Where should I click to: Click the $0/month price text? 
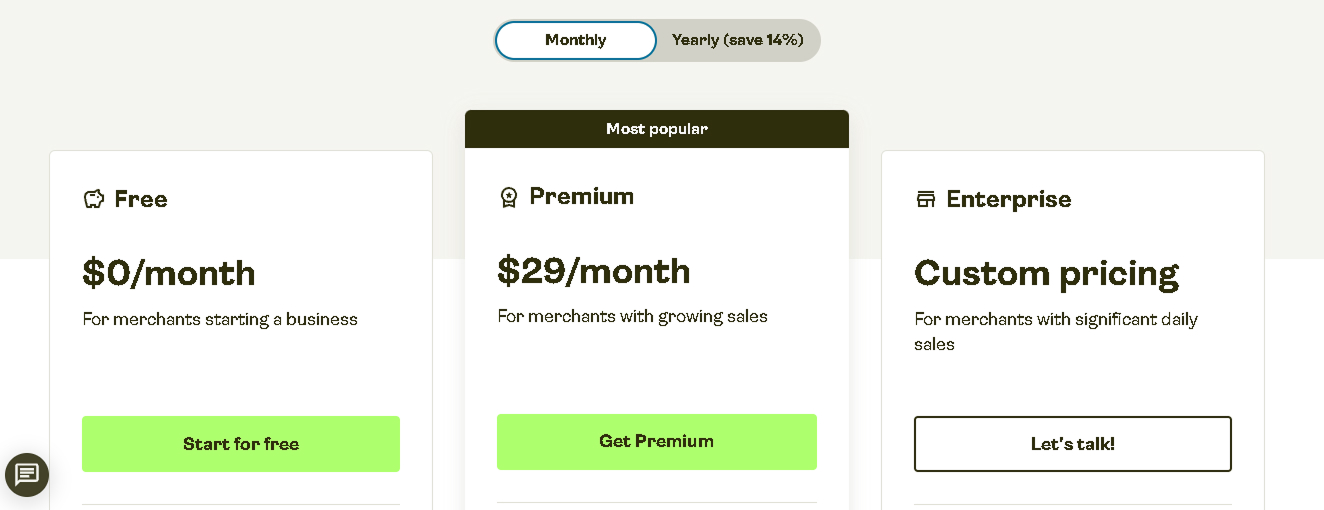point(169,273)
